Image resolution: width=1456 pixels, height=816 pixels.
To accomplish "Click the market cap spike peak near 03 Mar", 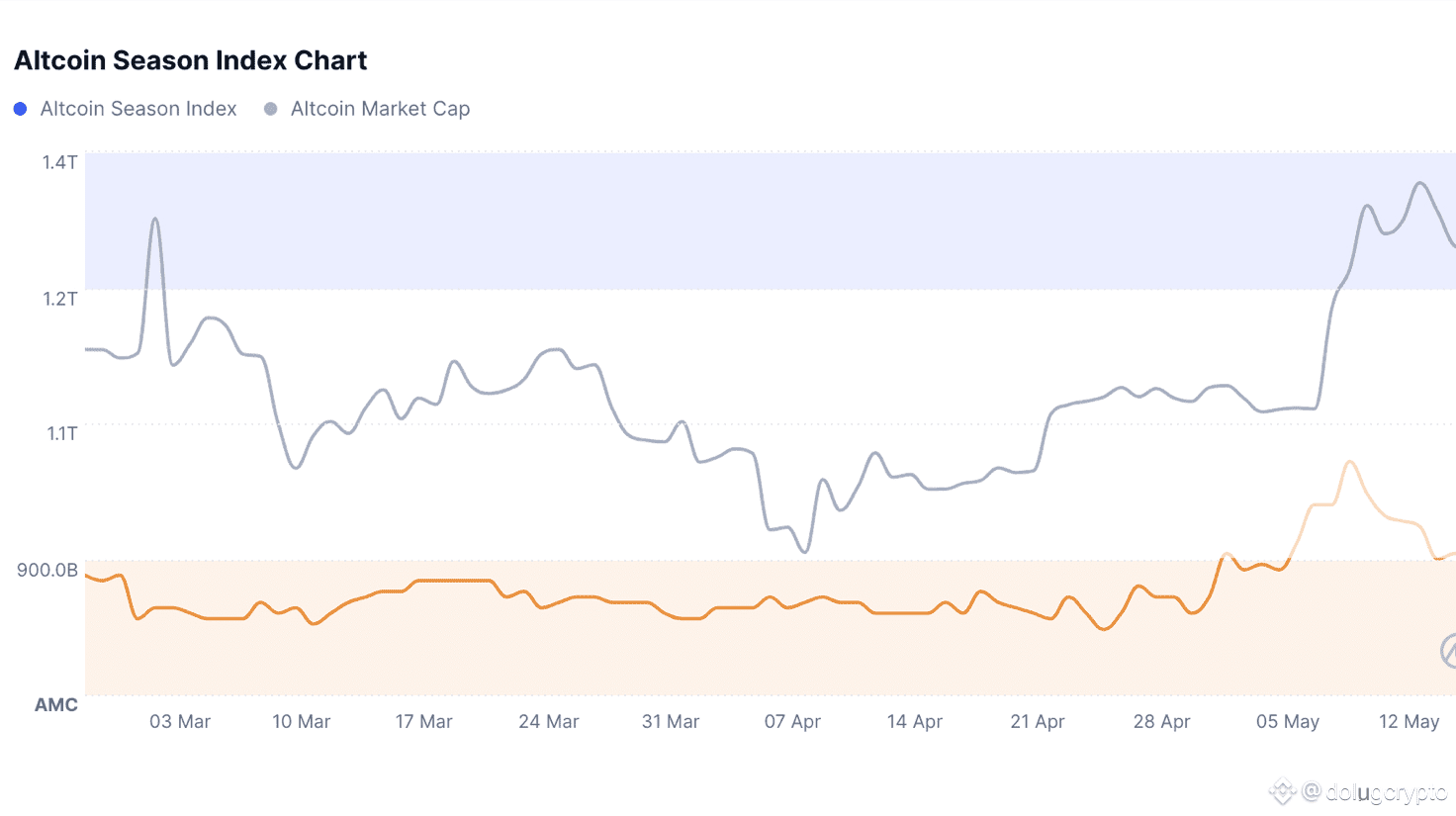I will 155,220.
